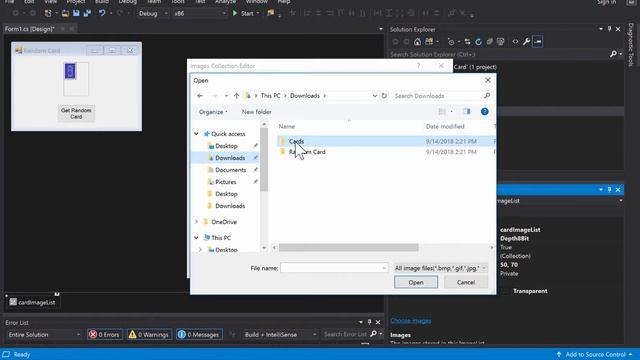Click Downloads in address breadcrumb
This screenshot has height=360, width=640.
click(x=305, y=96)
